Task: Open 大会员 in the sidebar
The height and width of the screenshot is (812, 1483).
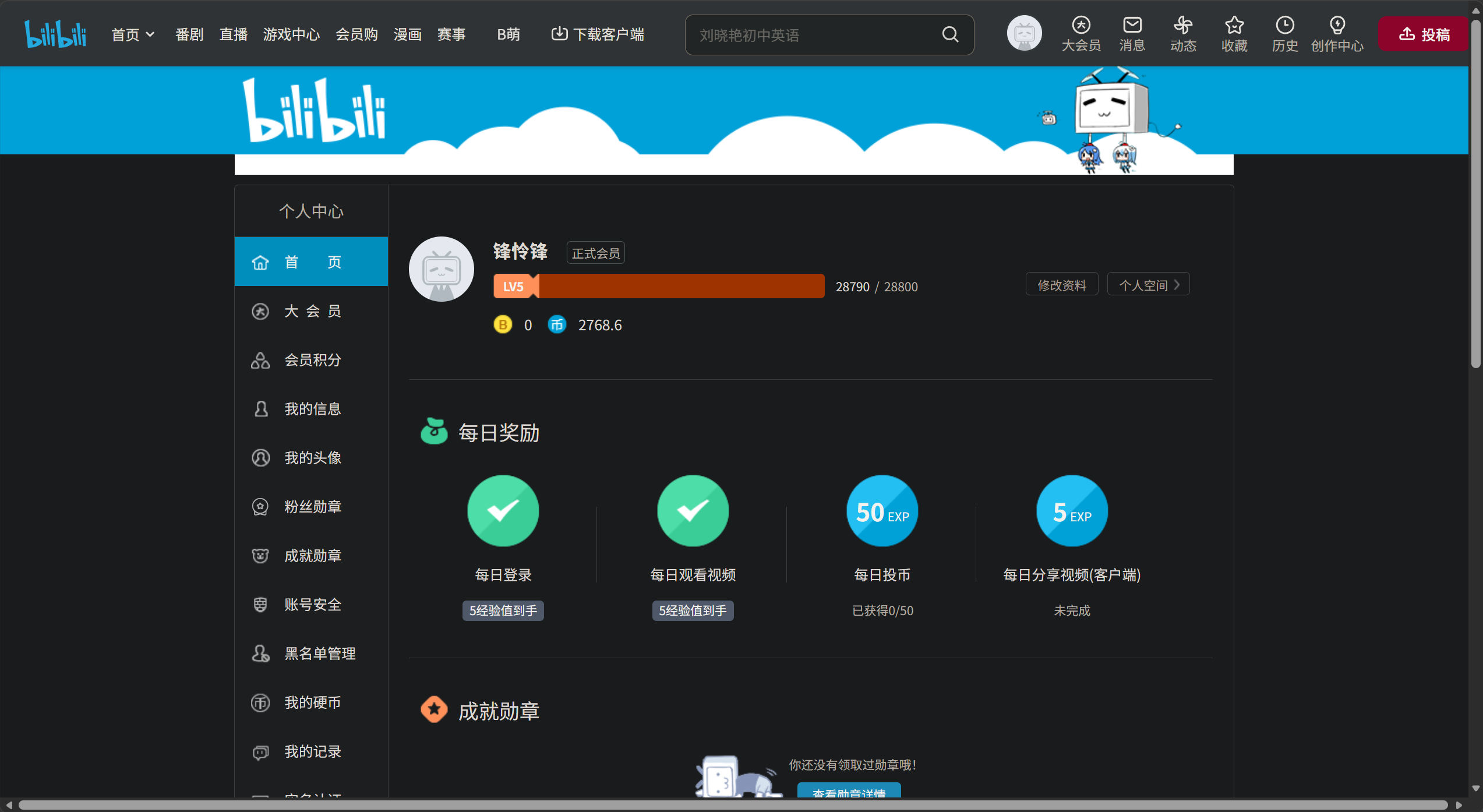Action: (311, 311)
